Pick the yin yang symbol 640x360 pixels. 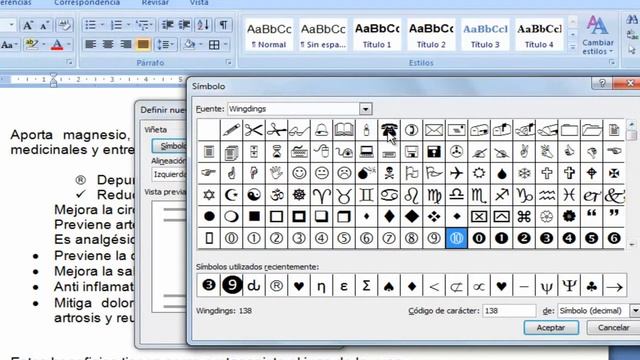pyautogui.click(x=253, y=195)
